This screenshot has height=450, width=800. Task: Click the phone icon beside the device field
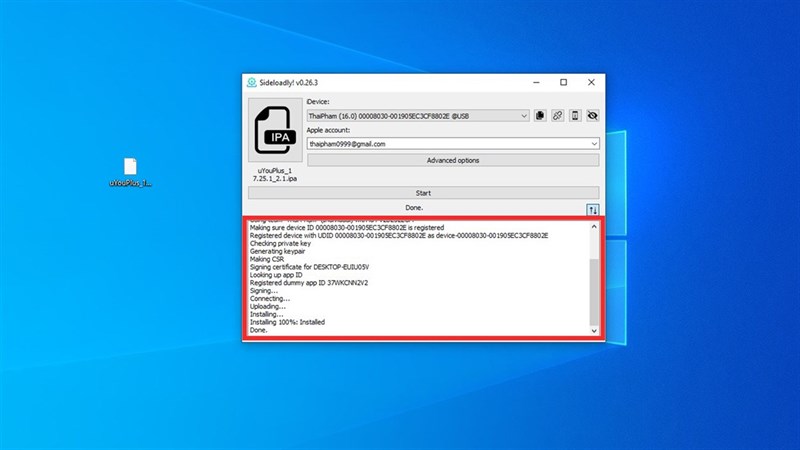tap(575, 116)
